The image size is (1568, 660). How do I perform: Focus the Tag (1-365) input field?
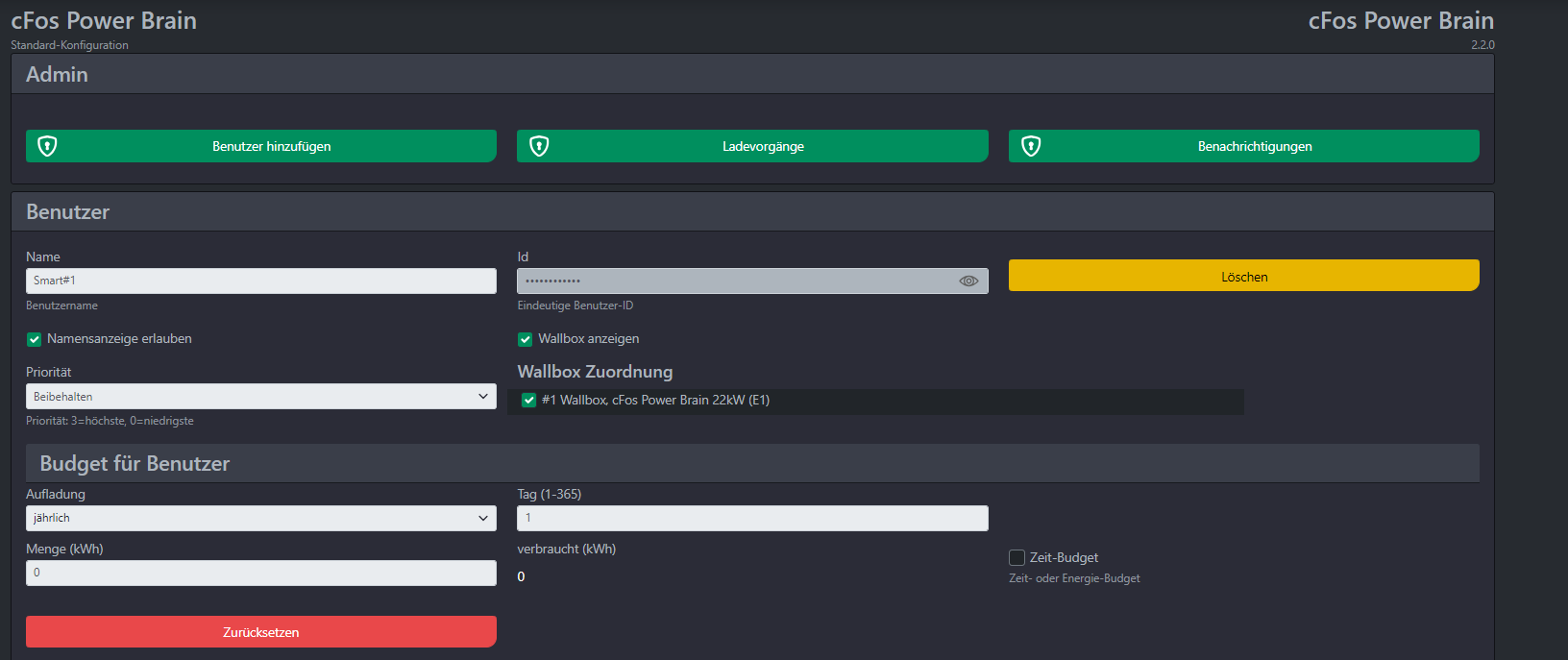point(752,518)
